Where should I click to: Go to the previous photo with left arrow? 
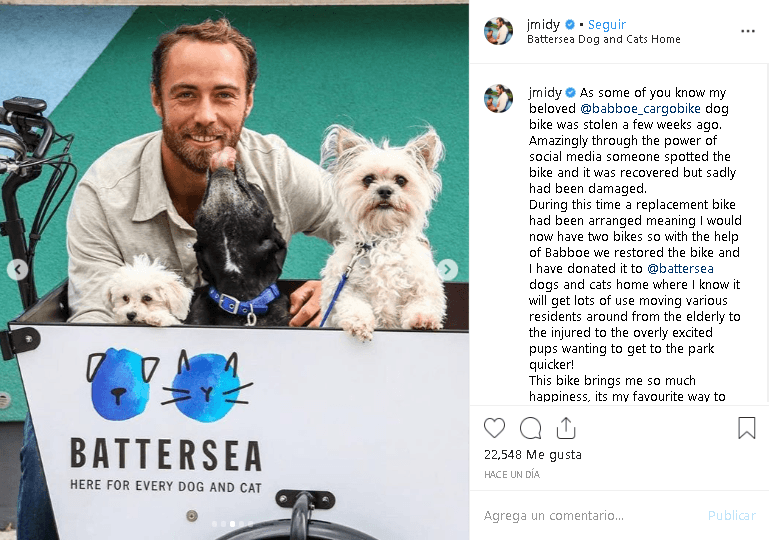17,269
